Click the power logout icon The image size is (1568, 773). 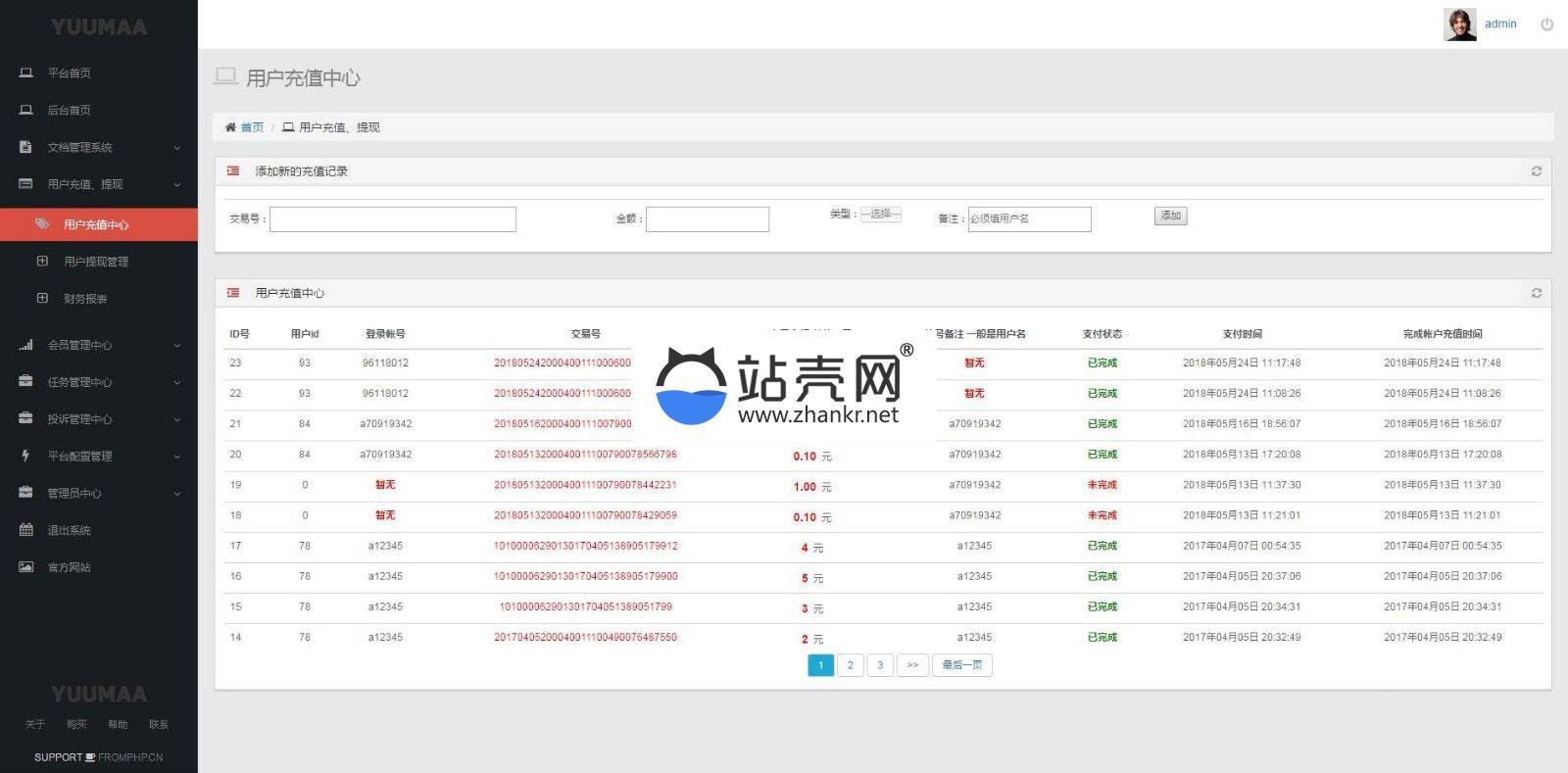pos(1546,24)
